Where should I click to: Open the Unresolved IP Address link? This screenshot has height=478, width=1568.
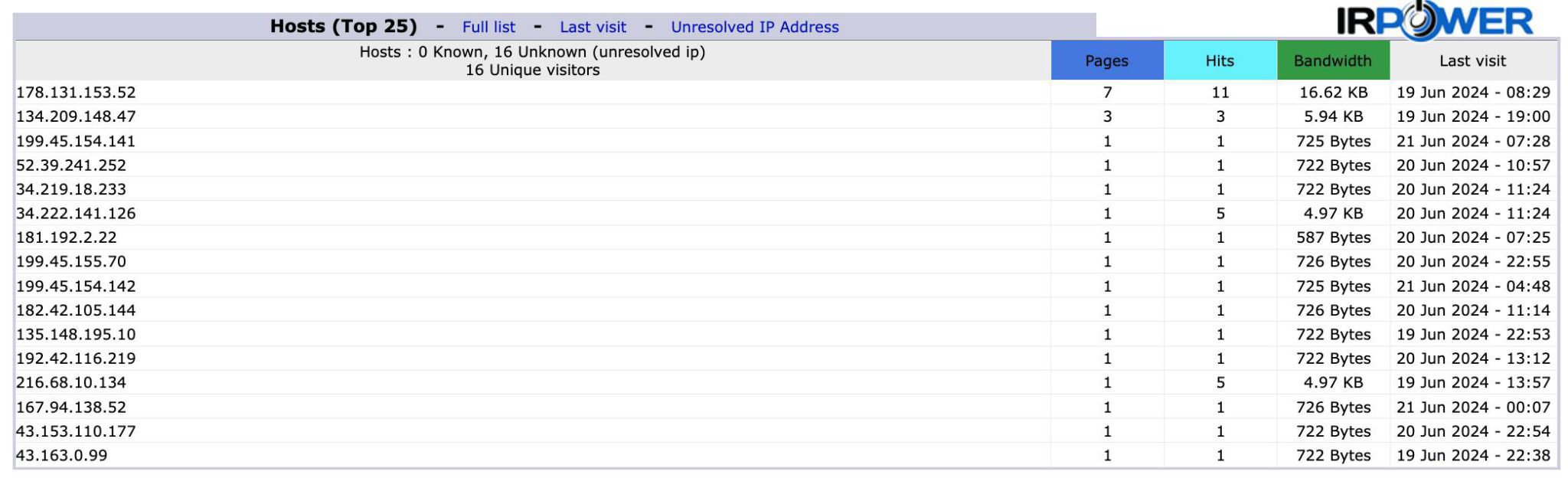pos(755,27)
